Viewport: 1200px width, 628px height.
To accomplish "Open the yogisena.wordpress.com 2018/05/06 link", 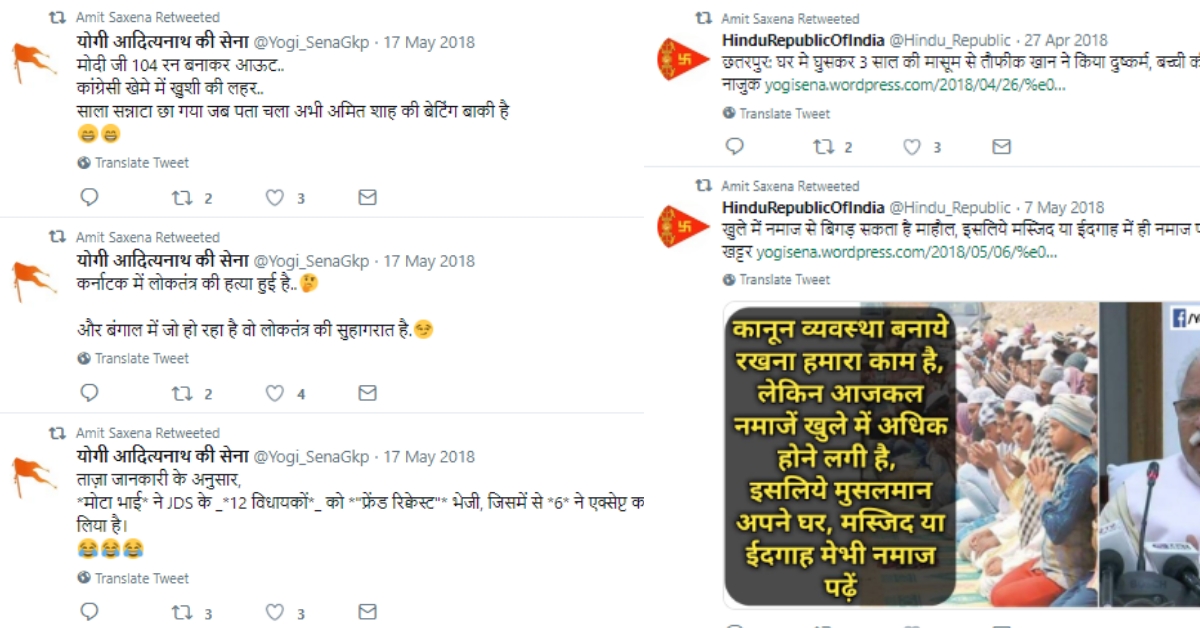I will point(907,252).
